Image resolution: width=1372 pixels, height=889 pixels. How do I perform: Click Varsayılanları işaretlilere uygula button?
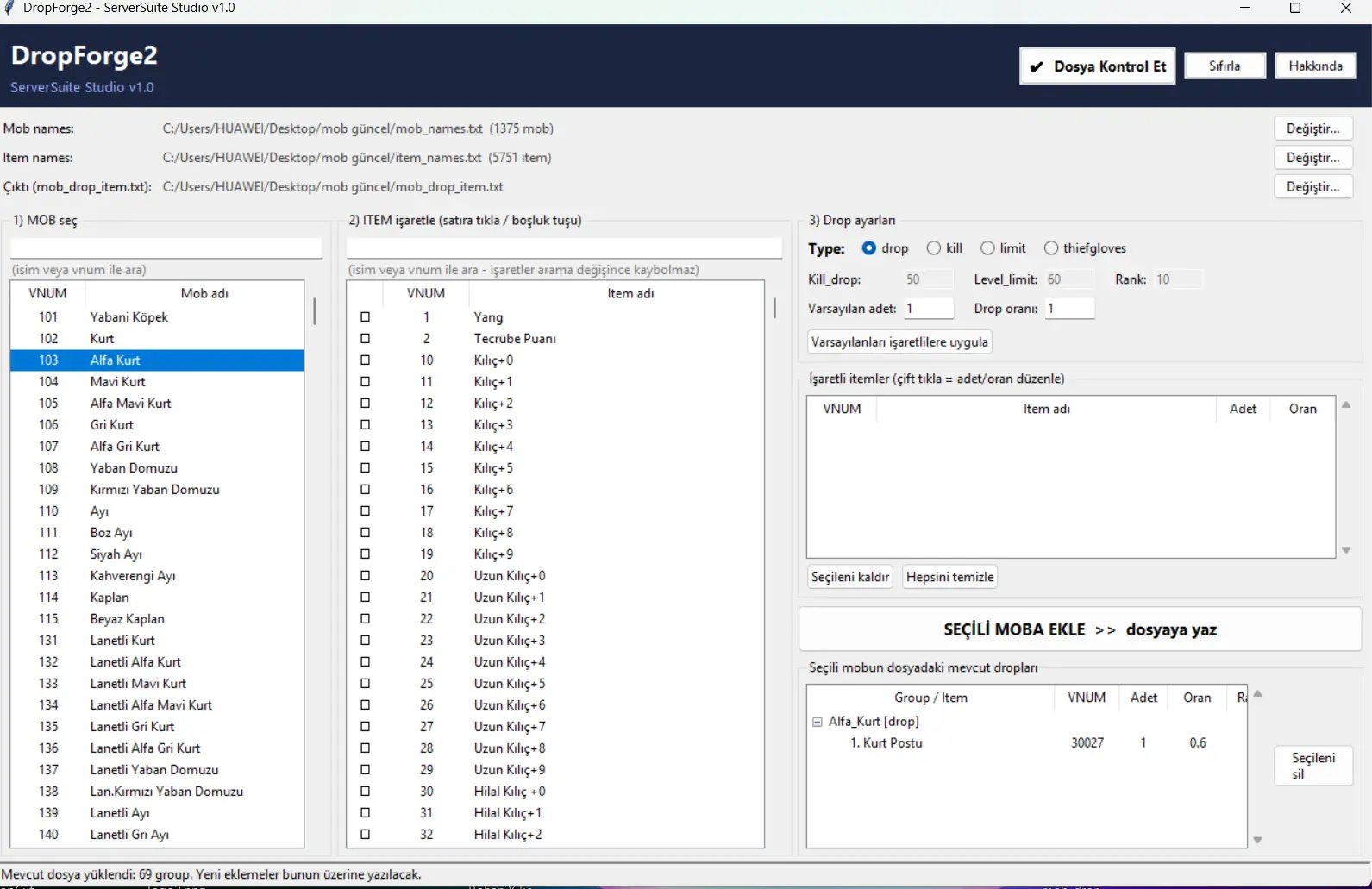click(x=899, y=342)
